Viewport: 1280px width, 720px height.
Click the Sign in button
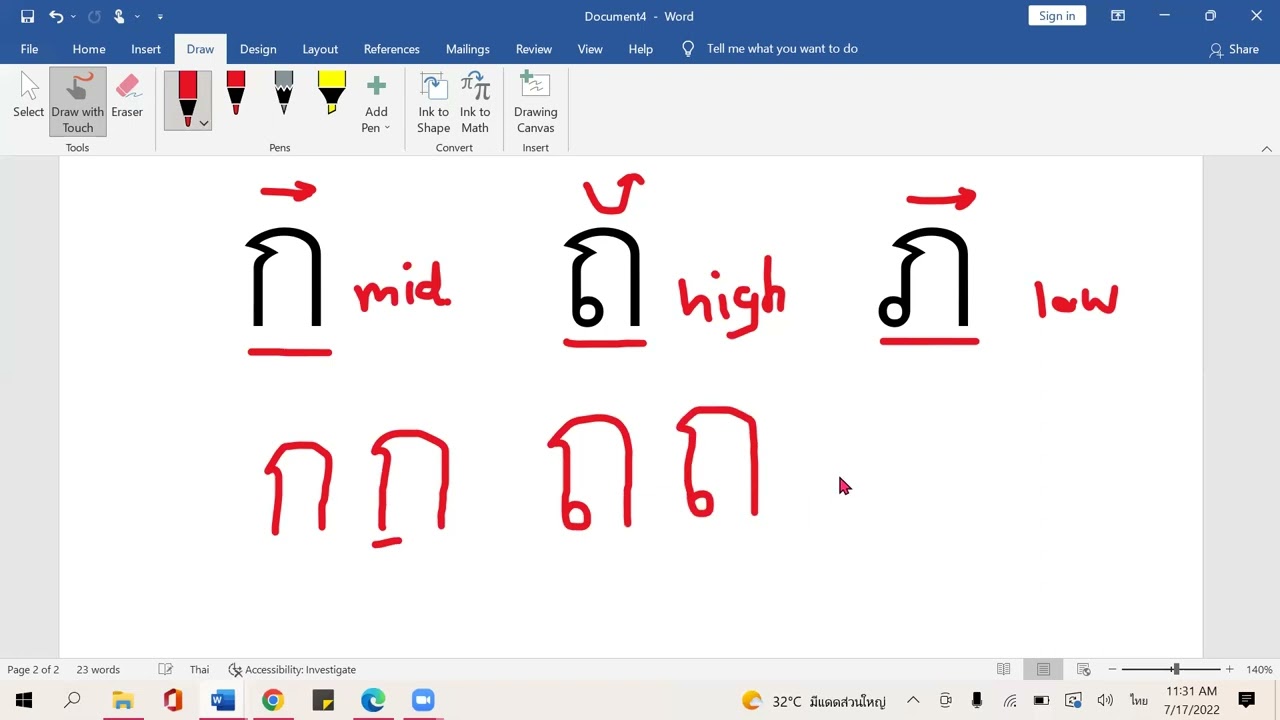(1057, 16)
